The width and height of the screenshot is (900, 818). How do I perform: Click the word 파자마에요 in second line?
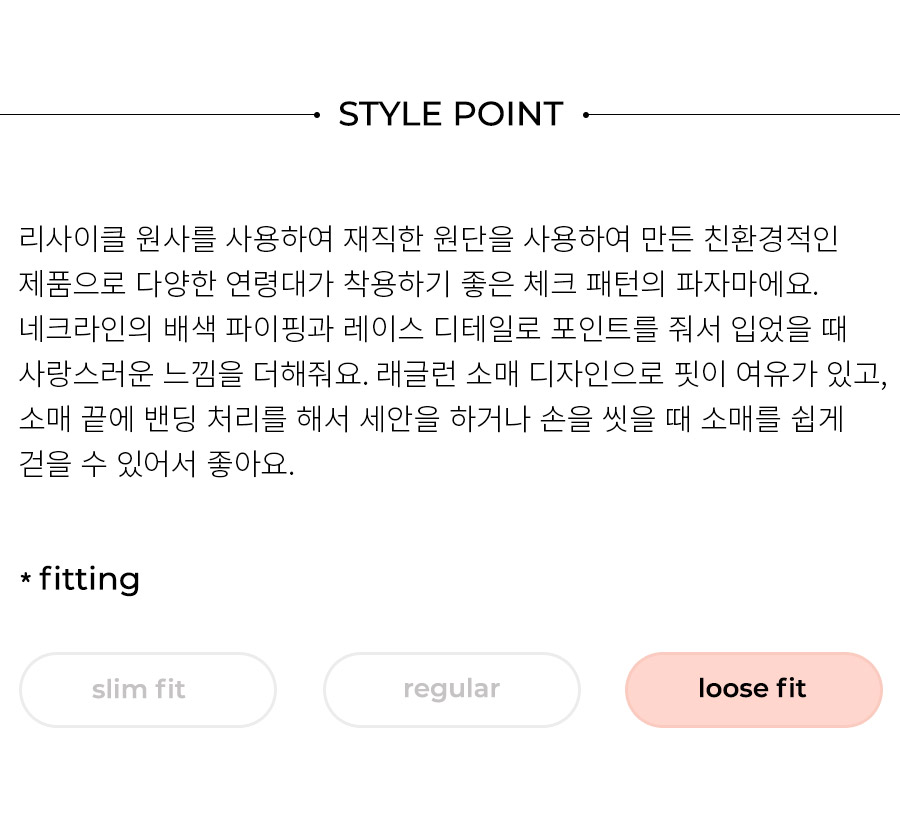744,284
